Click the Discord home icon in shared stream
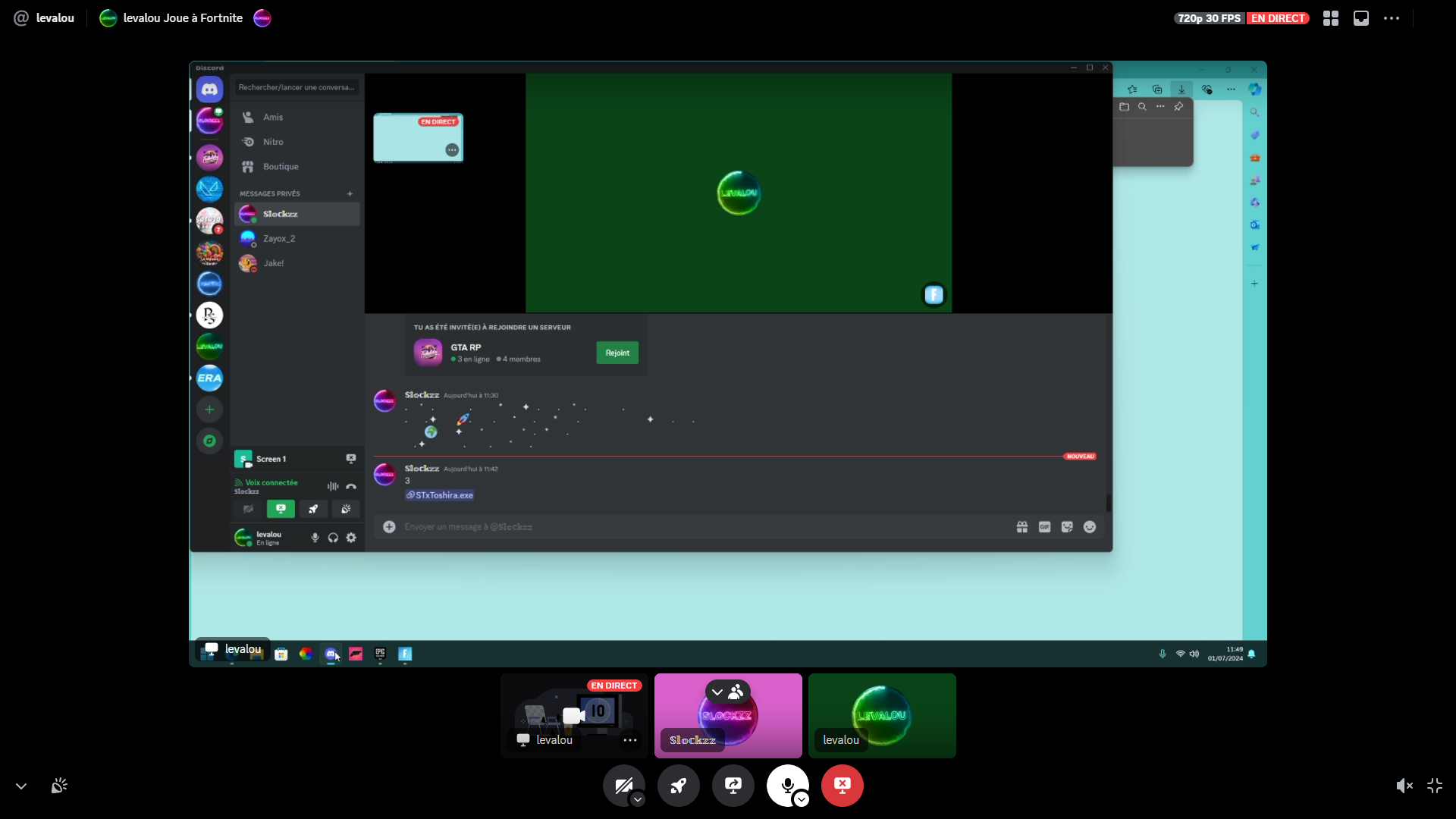The height and width of the screenshot is (819, 1456). click(209, 89)
